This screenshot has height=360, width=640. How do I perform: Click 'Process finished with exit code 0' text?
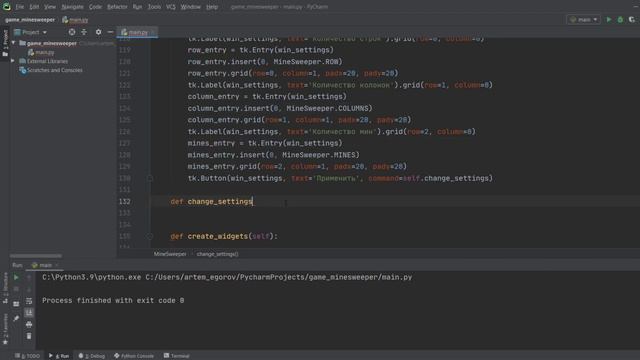113,300
